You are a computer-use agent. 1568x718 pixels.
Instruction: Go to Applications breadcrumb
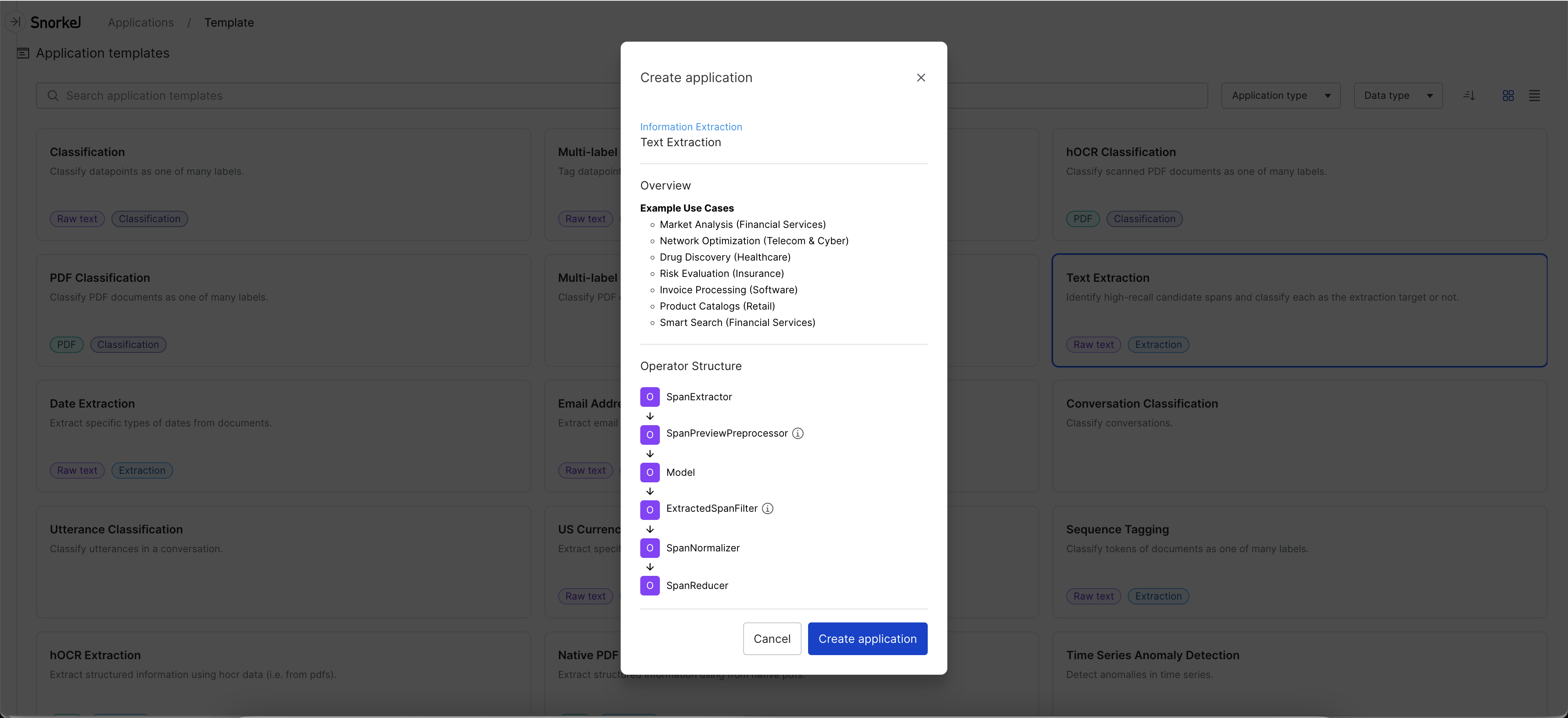[140, 22]
